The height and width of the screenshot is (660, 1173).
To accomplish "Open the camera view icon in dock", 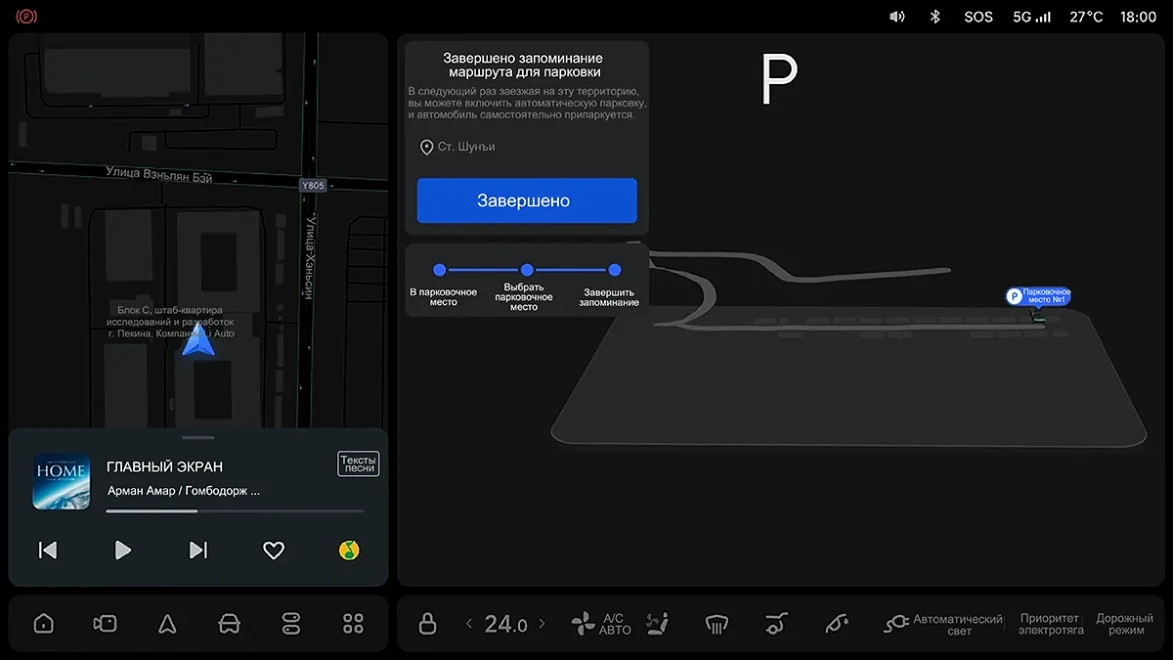I will click(x=105, y=623).
